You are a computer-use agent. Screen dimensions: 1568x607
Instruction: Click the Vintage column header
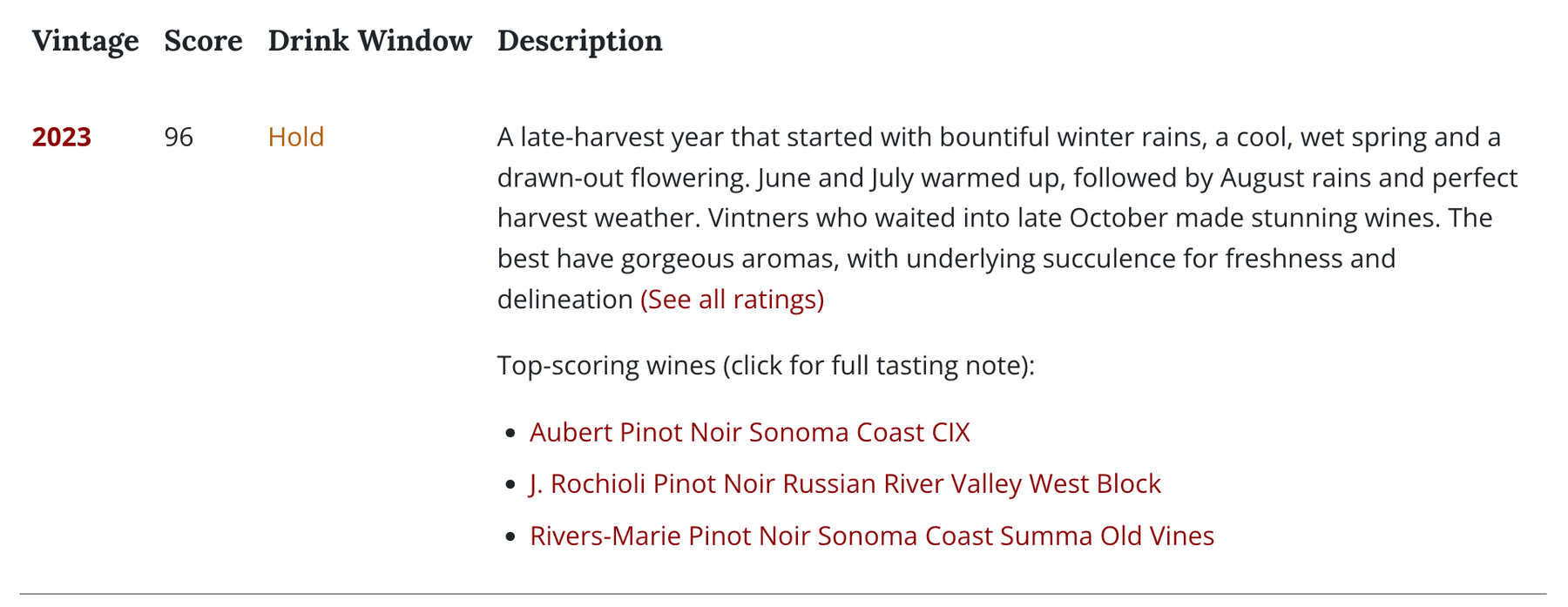(85, 41)
